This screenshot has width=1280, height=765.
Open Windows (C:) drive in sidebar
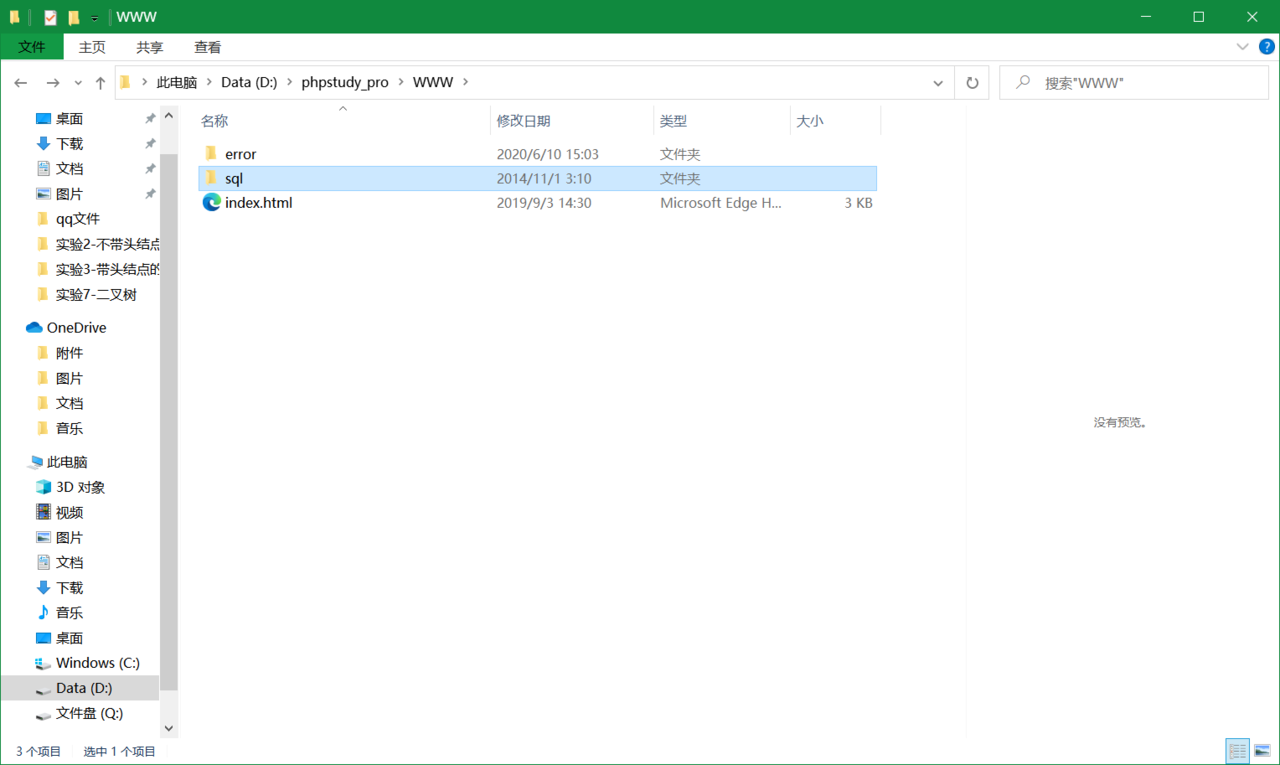pyautogui.click(x=97, y=663)
